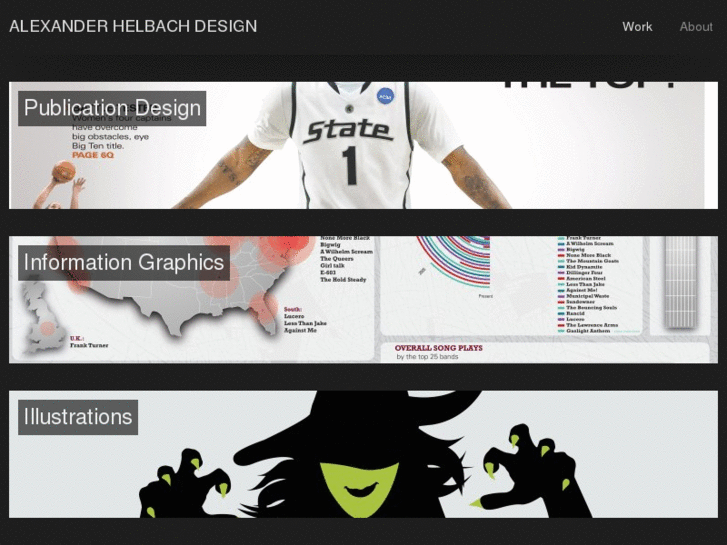The width and height of the screenshot is (727, 545).
Task: Open the Work navigation link
Action: coord(637,27)
